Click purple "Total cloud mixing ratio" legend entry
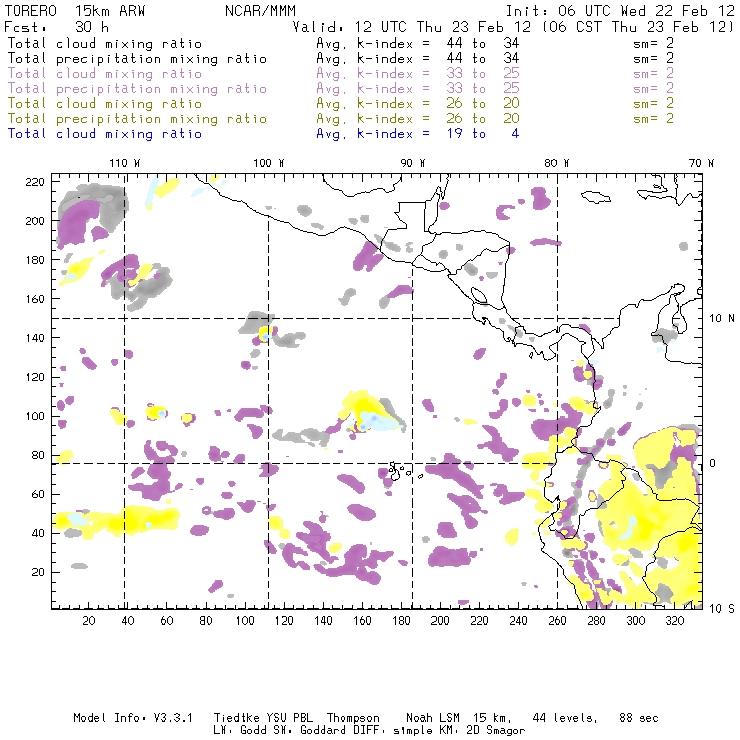The image size is (740, 740). coord(105,74)
